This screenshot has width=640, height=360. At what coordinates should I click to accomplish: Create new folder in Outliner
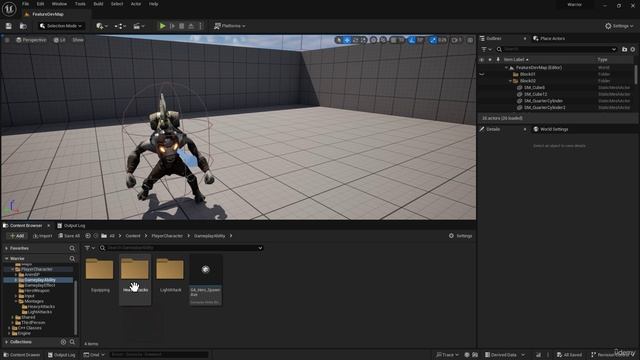point(624,49)
